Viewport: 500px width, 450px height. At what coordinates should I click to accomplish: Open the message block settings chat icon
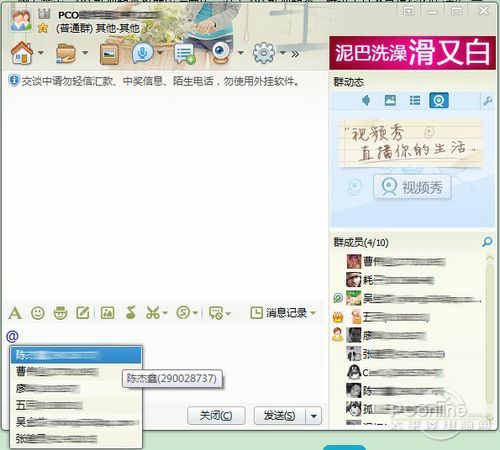(x=216, y=313)
